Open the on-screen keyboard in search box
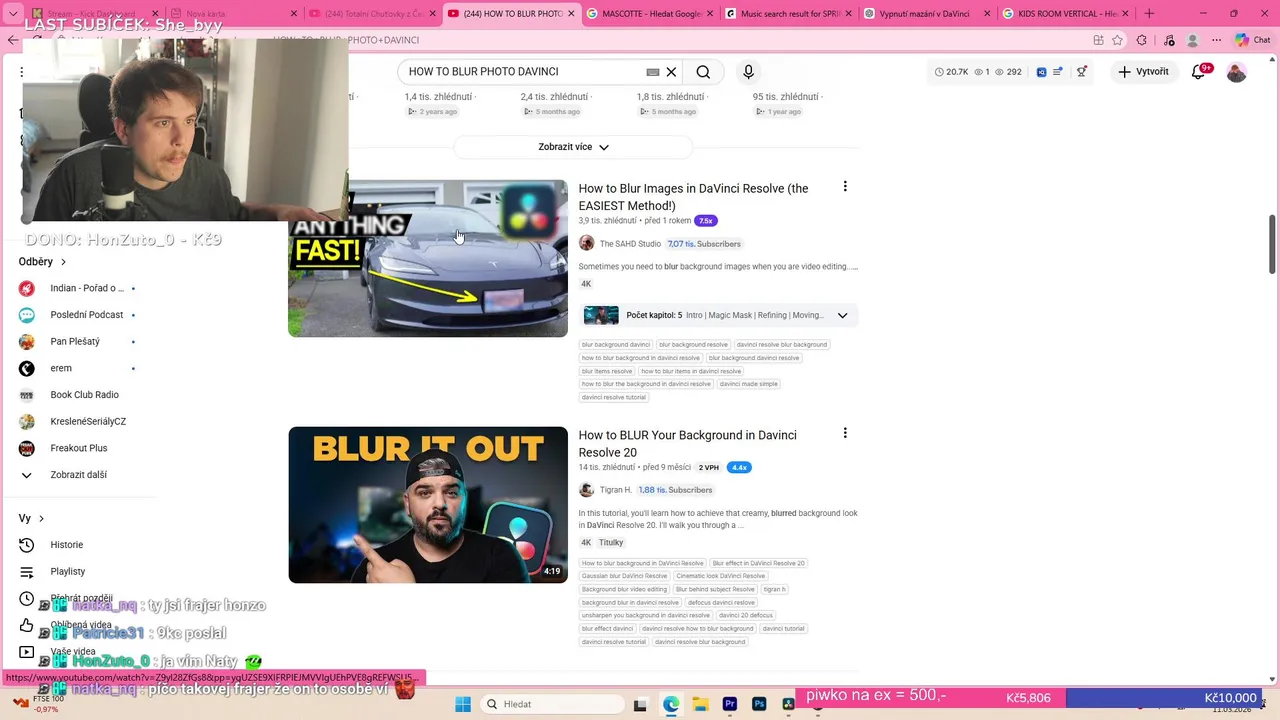Image resolution: width=1280 pixels, height=720 pixels. coord(653,72)
